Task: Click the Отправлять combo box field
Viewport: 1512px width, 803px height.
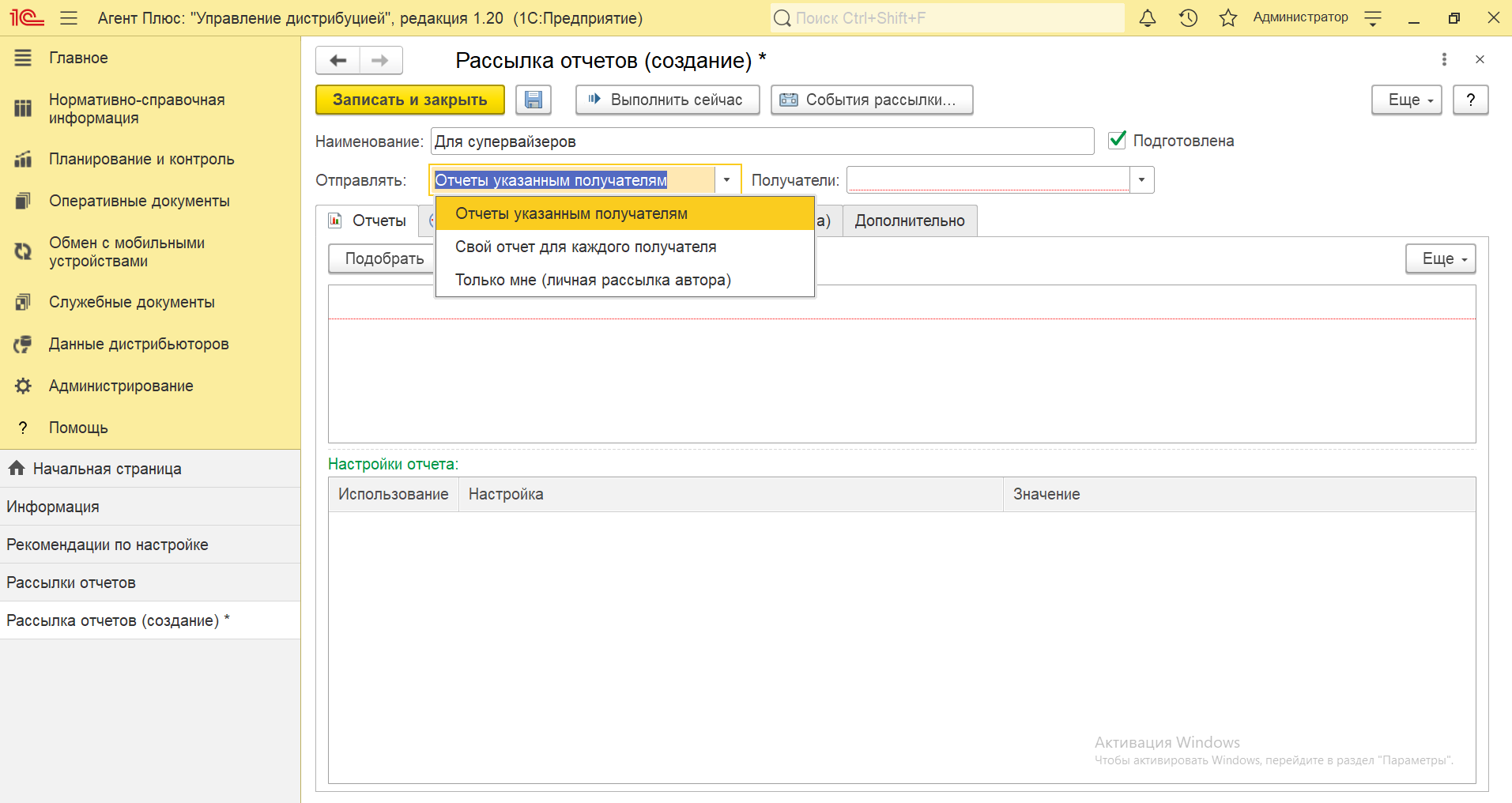Action: click(x=573, y=180)
